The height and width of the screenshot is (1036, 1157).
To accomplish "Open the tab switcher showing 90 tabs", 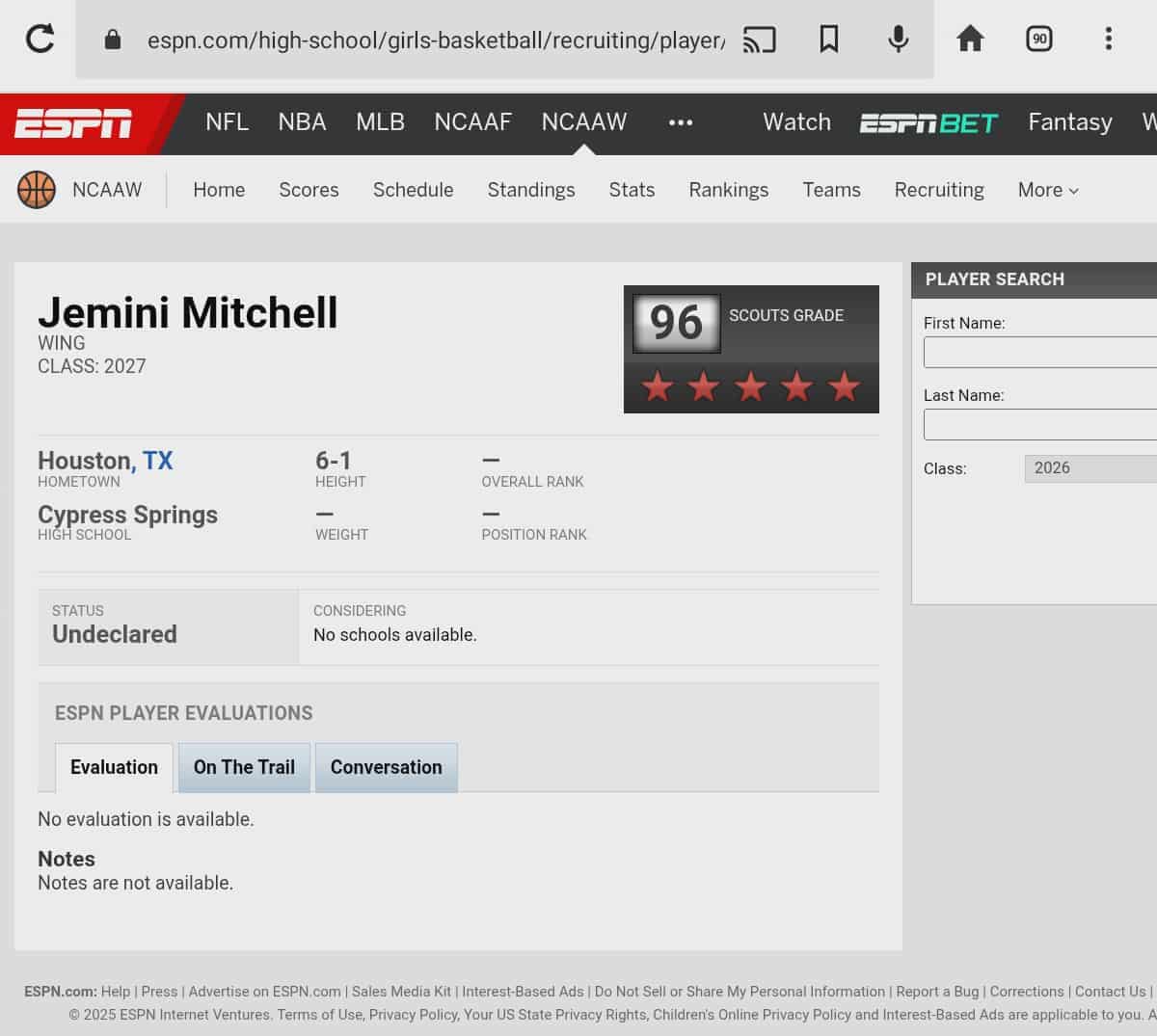I will point(1039,40).
